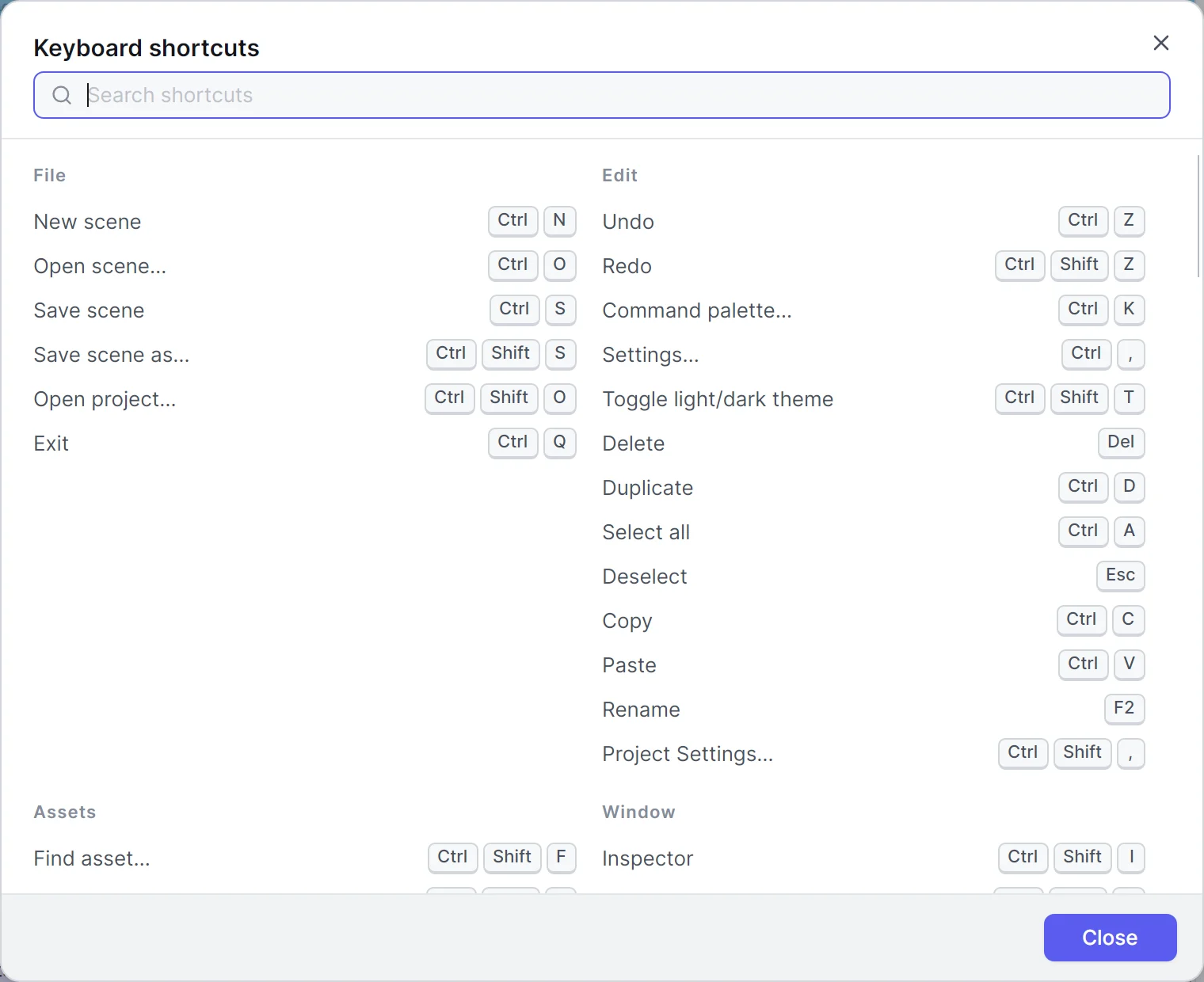Select the Project Settings... entry
This screenshot has width=1204, height=982.
(x=874, y=754)
